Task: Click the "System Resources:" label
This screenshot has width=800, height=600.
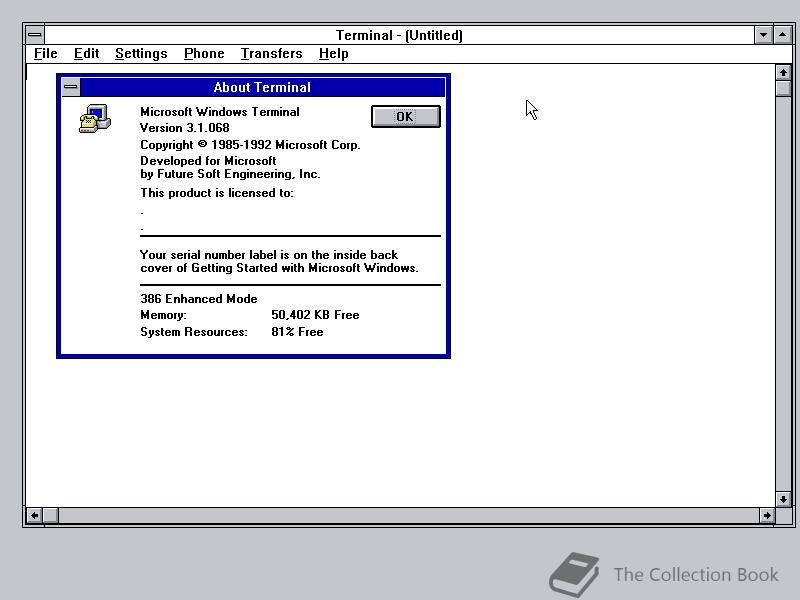Action: tap(194, 332)
